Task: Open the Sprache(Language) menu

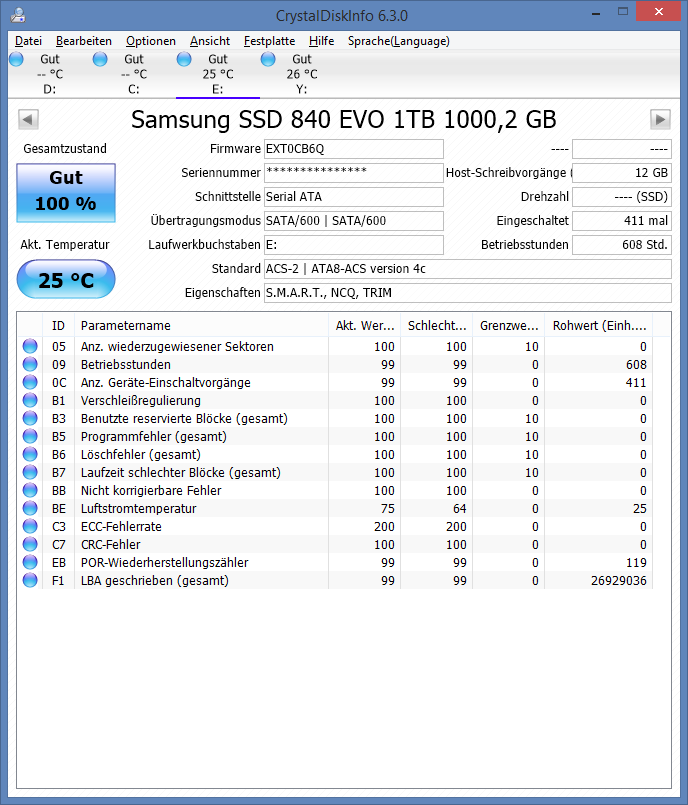Action: click(x=398, y=41)
